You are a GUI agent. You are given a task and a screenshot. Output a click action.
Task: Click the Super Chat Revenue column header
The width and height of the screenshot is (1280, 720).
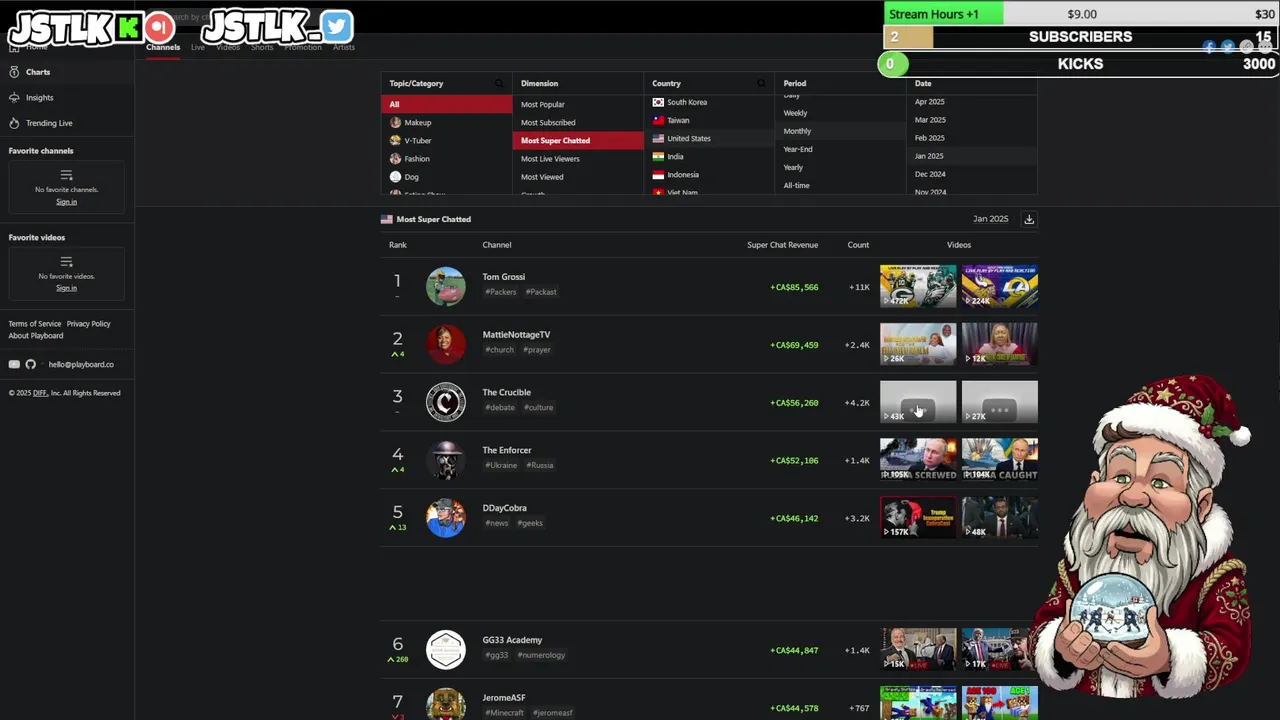point(782,245)
